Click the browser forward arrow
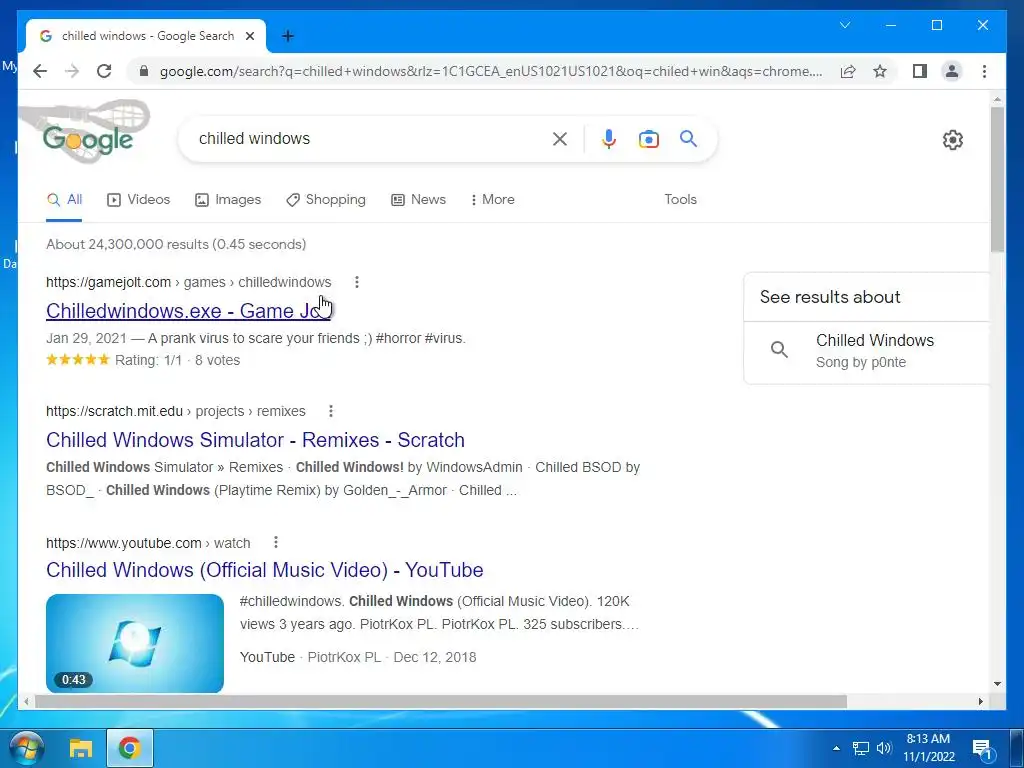Viewport: 1024px width, 768px height. (x=72, y=71)
